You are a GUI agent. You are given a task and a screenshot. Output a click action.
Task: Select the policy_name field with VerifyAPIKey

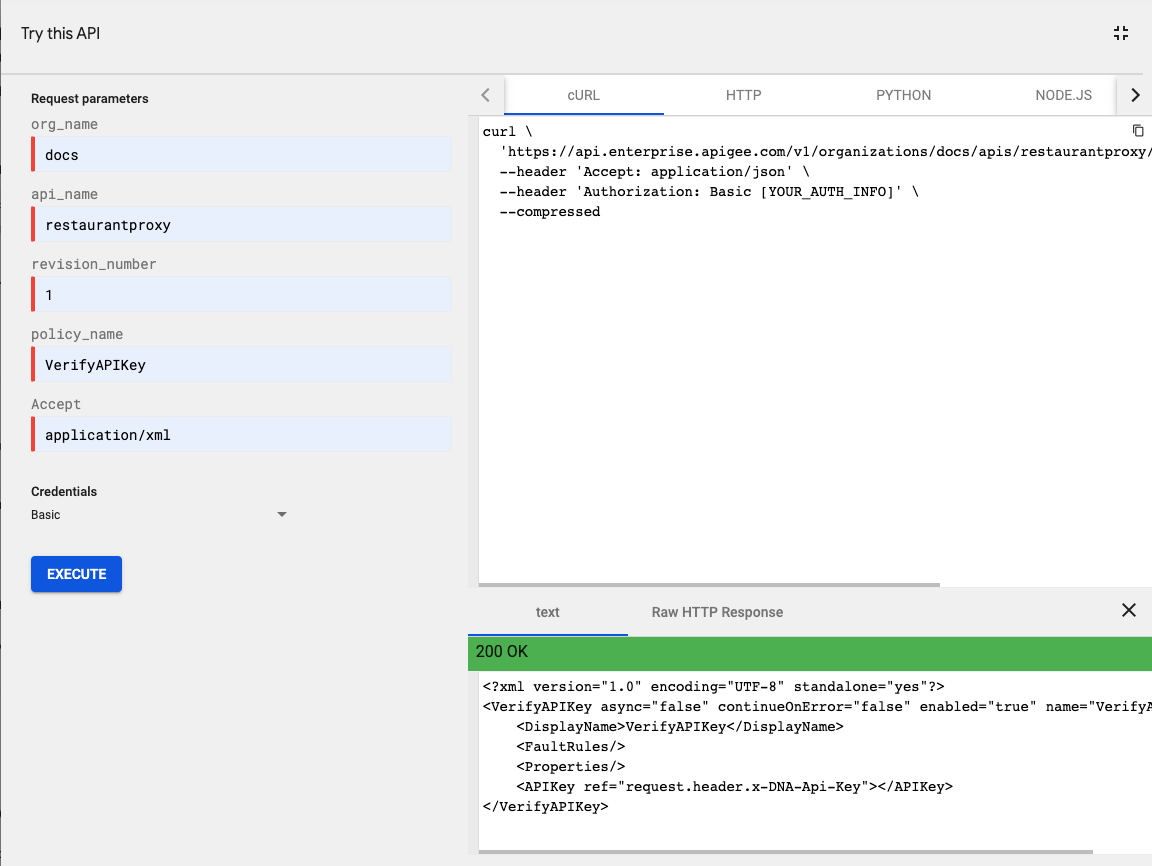pyautogui.click(x=242, y=365)
